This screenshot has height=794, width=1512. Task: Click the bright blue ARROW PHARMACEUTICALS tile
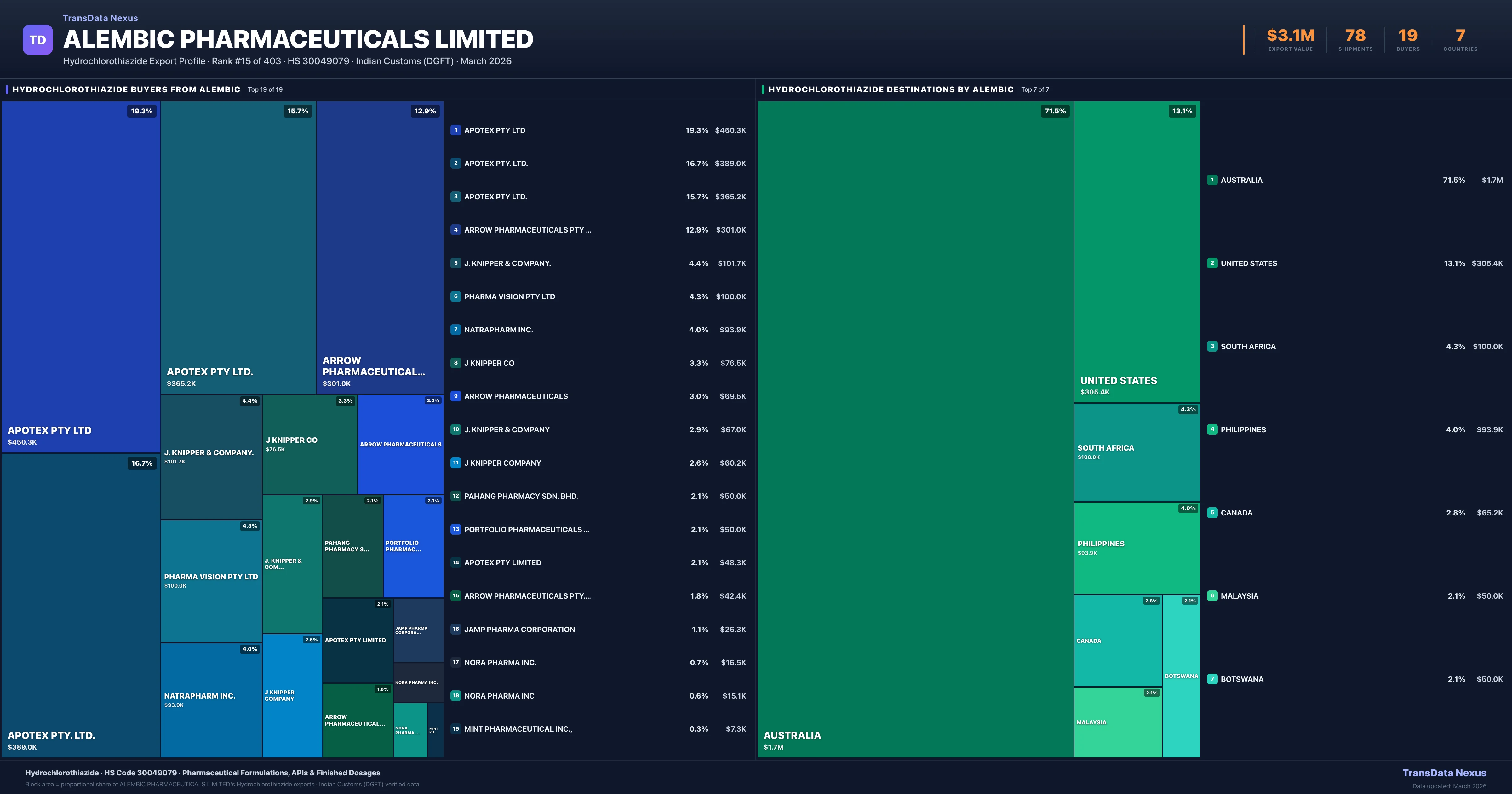click(x=400, y=445)
